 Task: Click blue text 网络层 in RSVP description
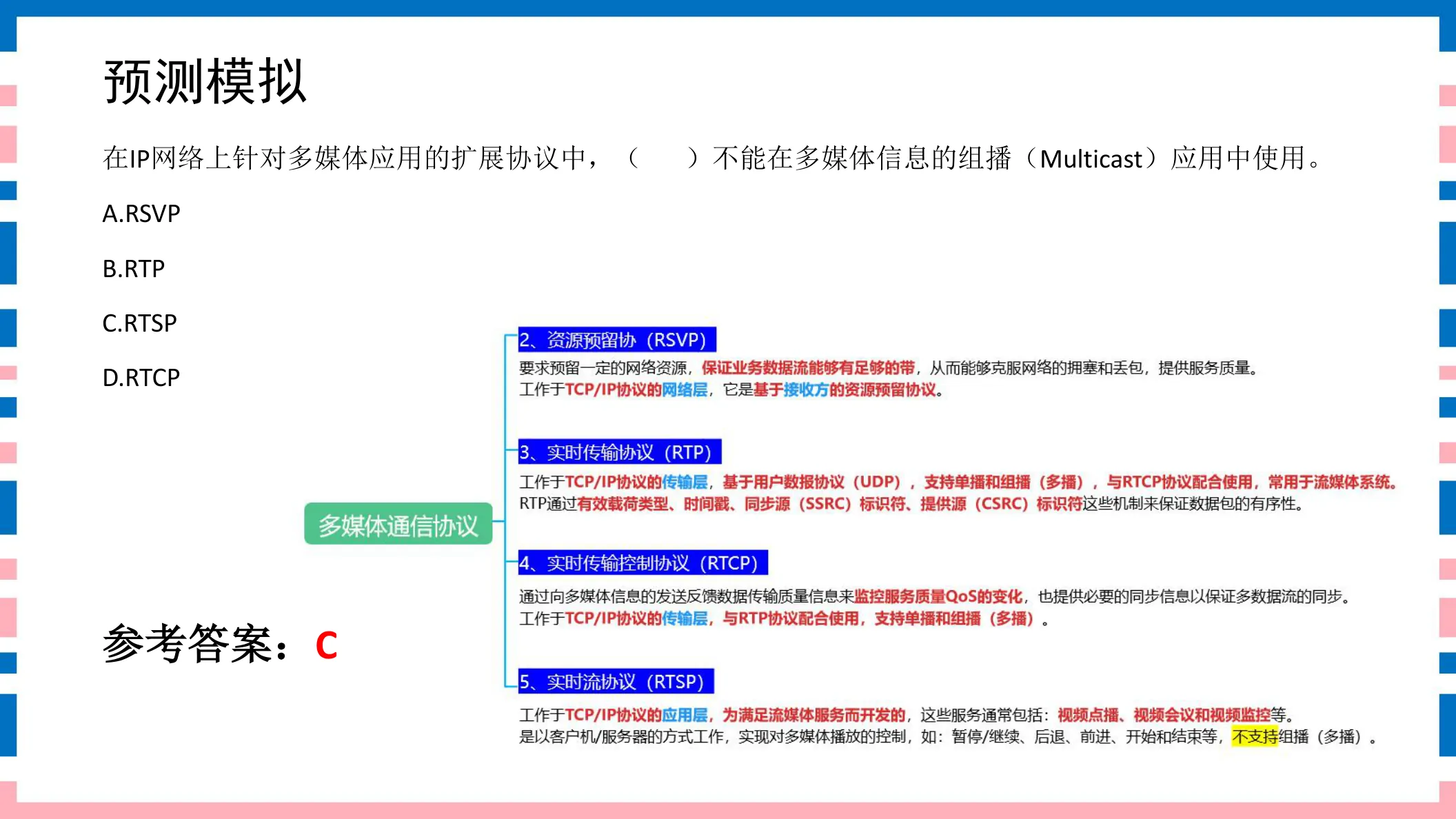point(685,390)
